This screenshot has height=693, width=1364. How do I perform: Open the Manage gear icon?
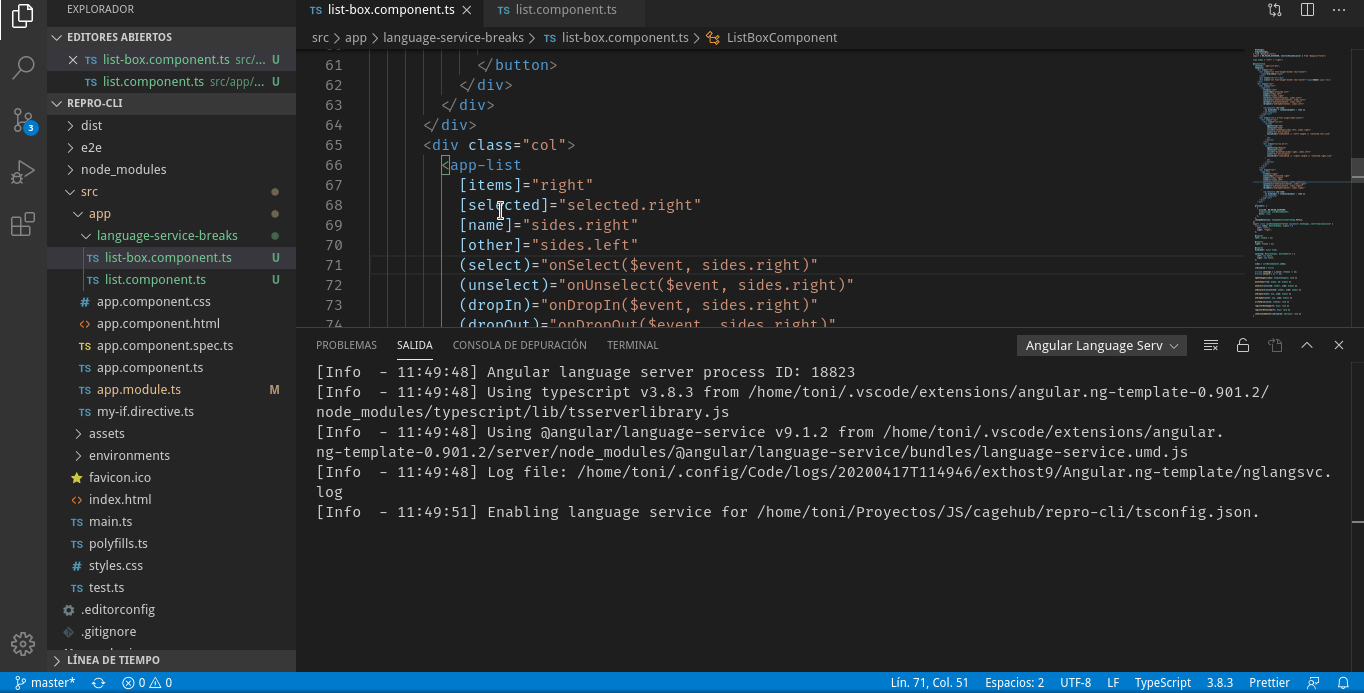[x=23, y=644]
